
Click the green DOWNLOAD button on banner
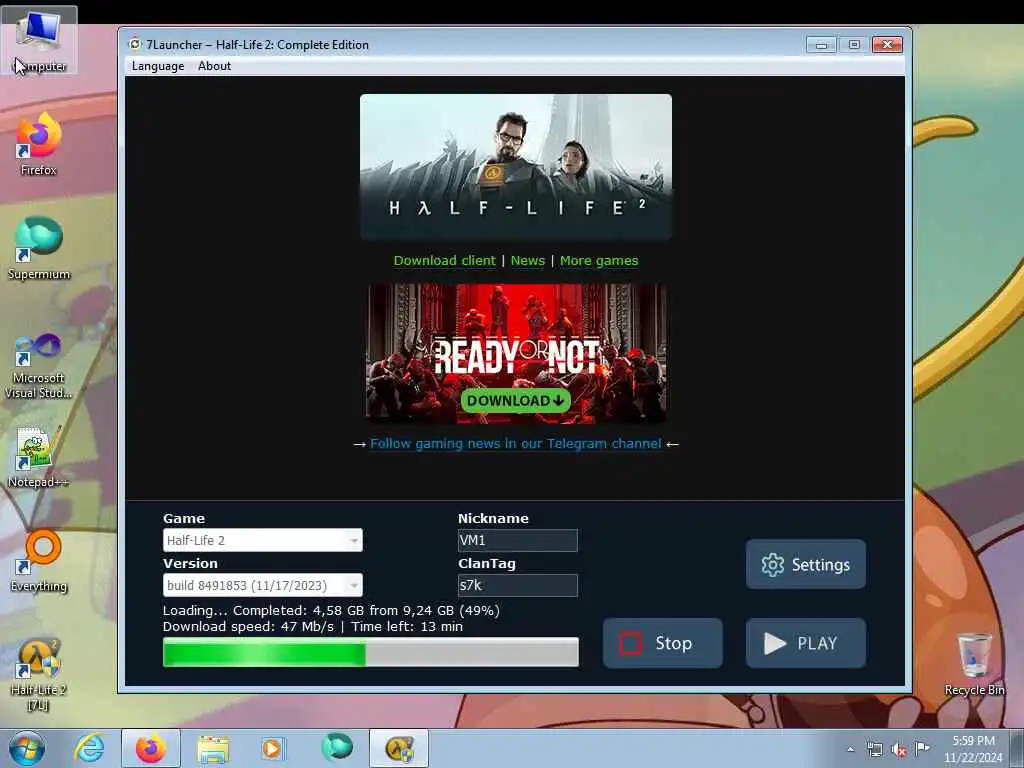pyautogui.click(x=515, y=400)
